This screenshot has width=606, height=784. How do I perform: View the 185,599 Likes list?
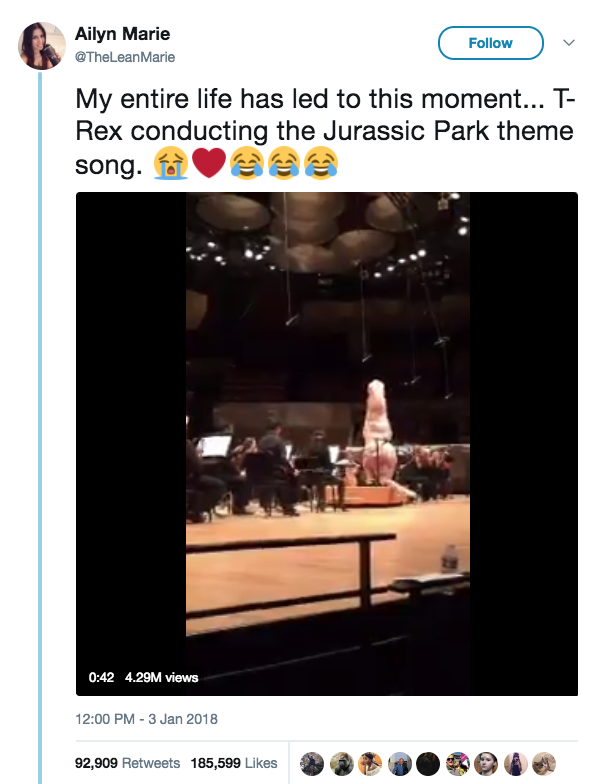tap(232, 762)
